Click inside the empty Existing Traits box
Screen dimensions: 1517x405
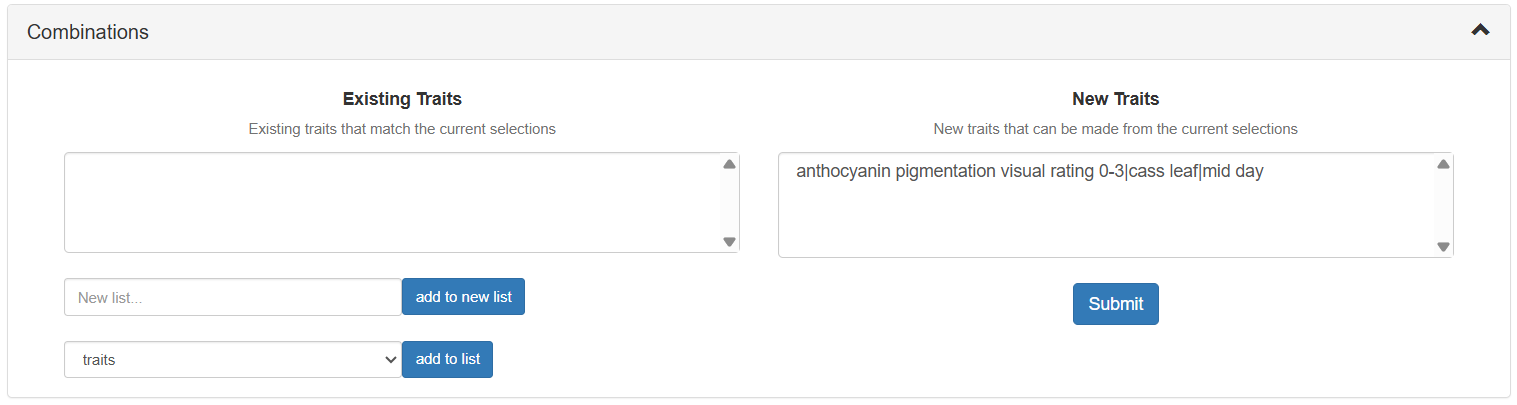click(x=390, y=203)
